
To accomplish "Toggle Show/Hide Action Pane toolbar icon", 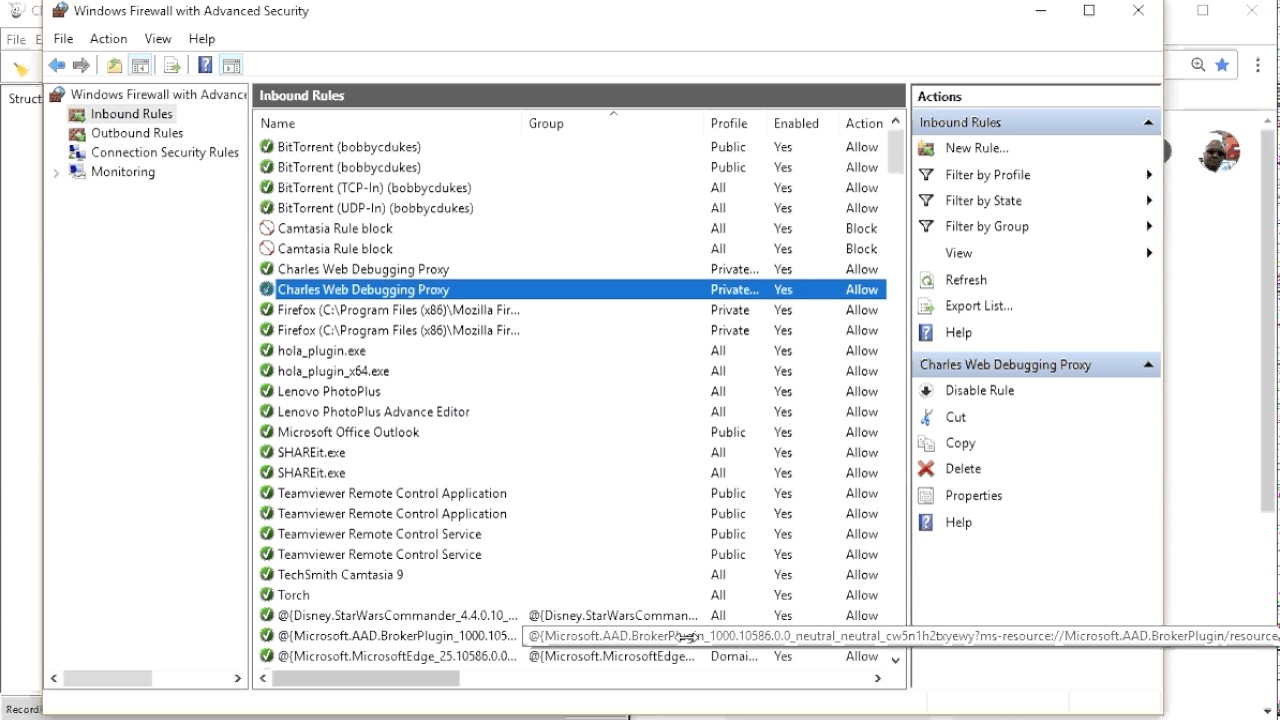I will point(231,66).
